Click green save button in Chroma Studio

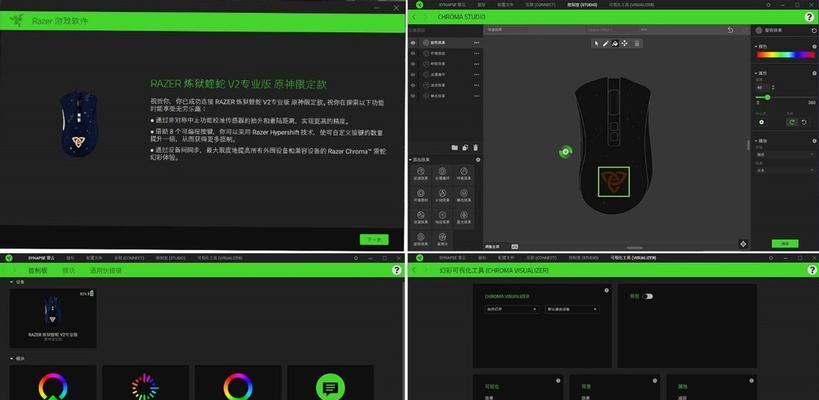[785, 243]
